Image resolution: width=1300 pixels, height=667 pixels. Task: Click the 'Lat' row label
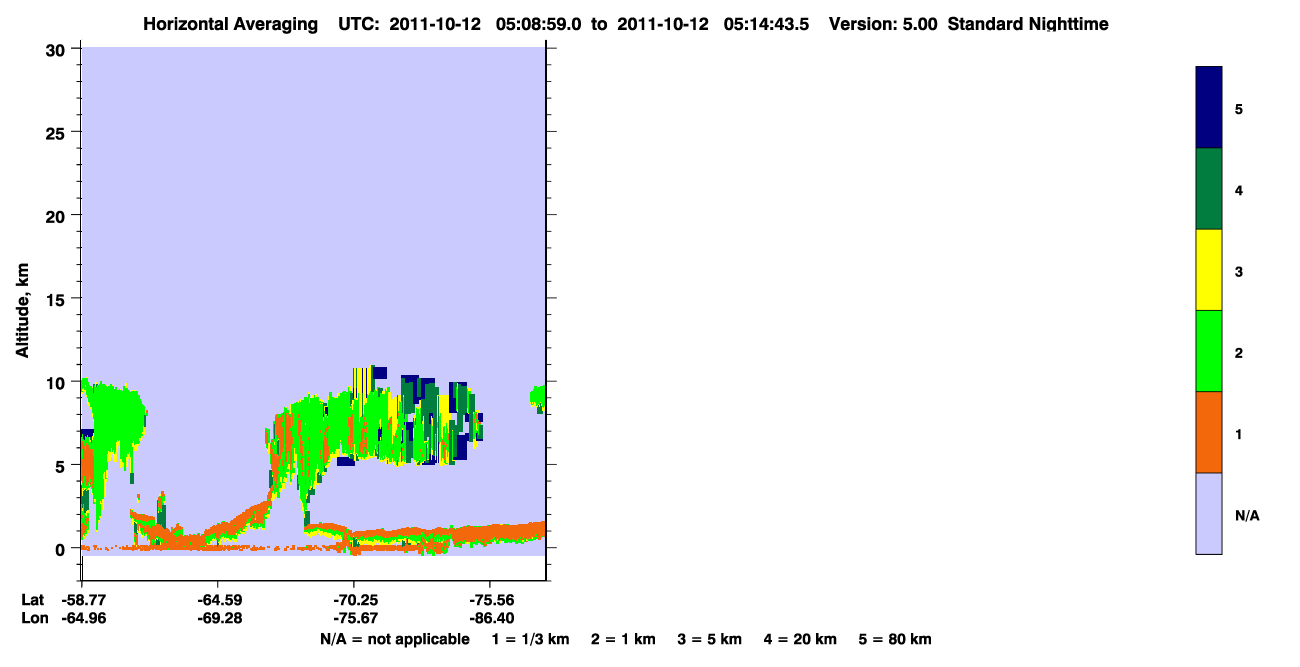pyautogui.click(x=33, y=600)
